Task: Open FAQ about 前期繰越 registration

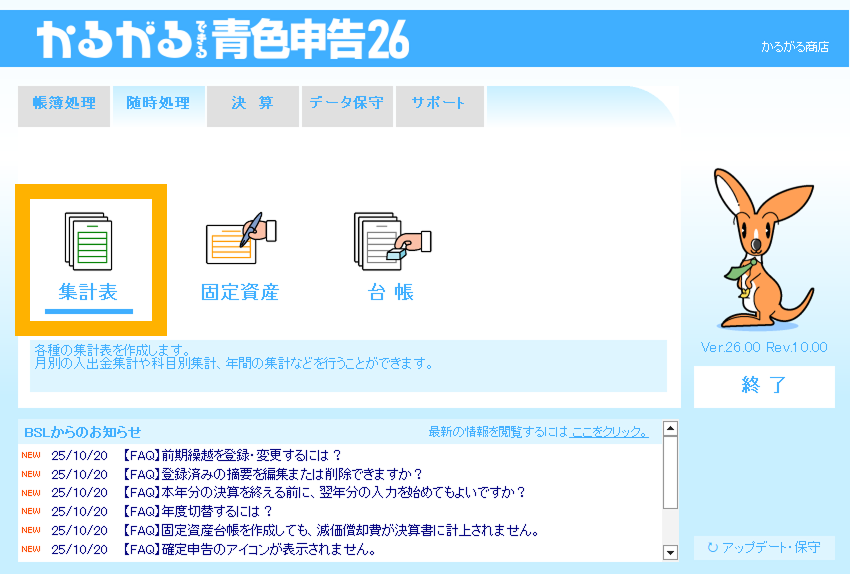Action: tap(232, 455)
